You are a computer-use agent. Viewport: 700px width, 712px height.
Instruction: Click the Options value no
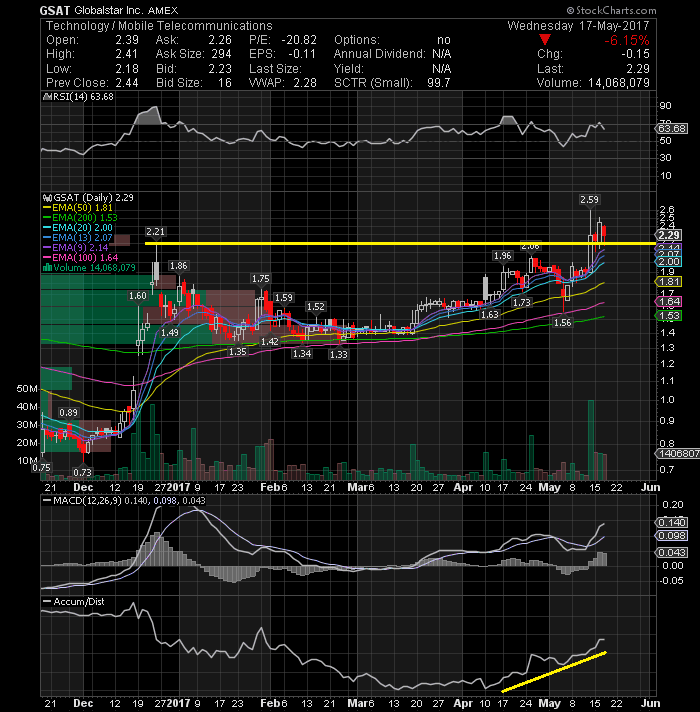pos(444,40)
